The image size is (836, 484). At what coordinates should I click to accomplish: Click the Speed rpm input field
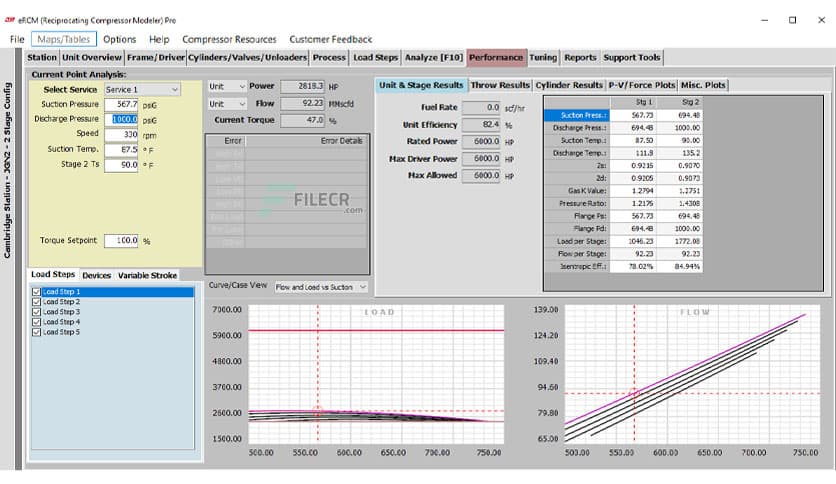point(121,134)
